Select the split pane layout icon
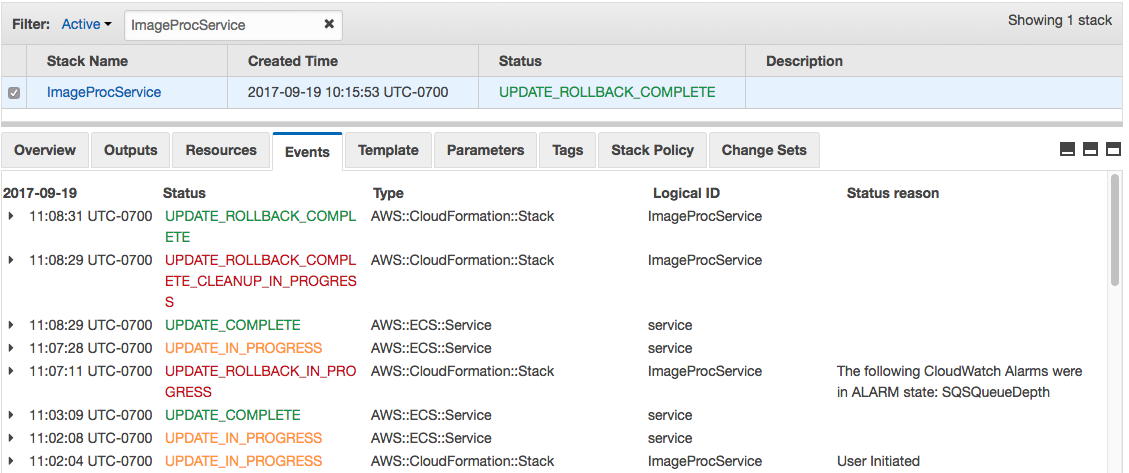The width and height of the screenshot is (1129, 473). pos(1090,149)
